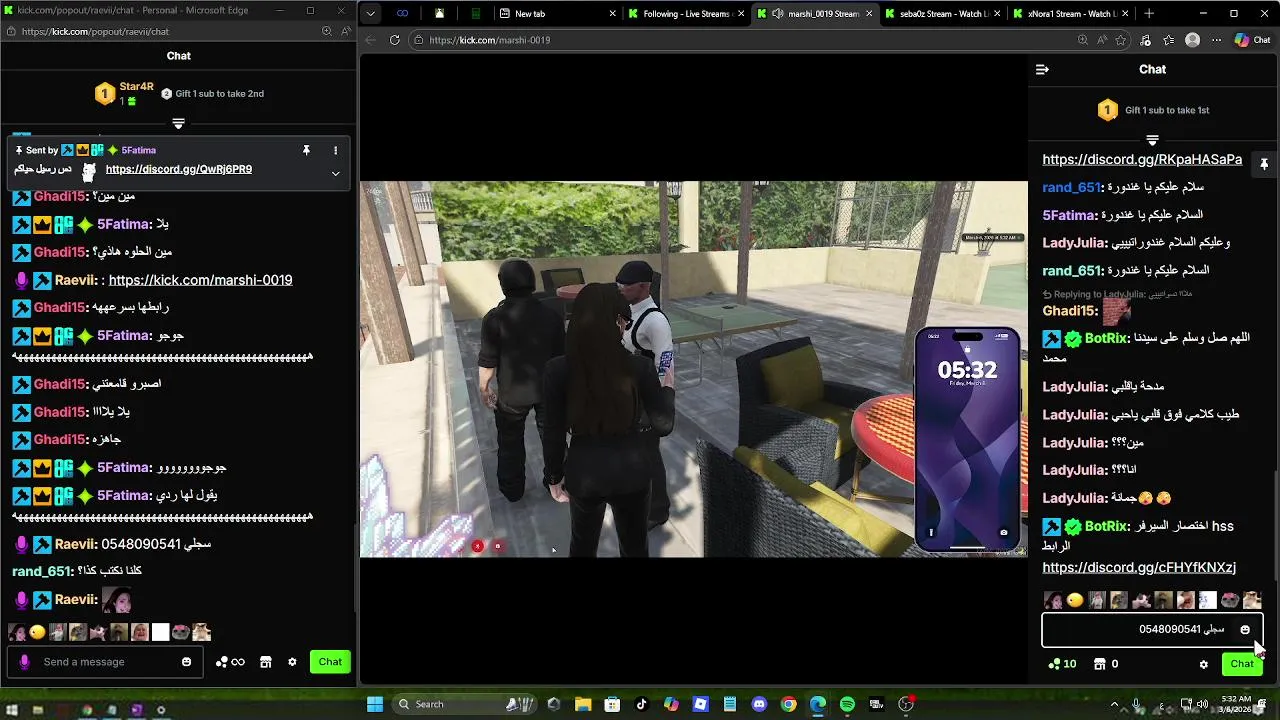Click channel points icon in popout chat
Image resolution: width=1280 pixels, height=720 pixels.
(x=230, y=662)
